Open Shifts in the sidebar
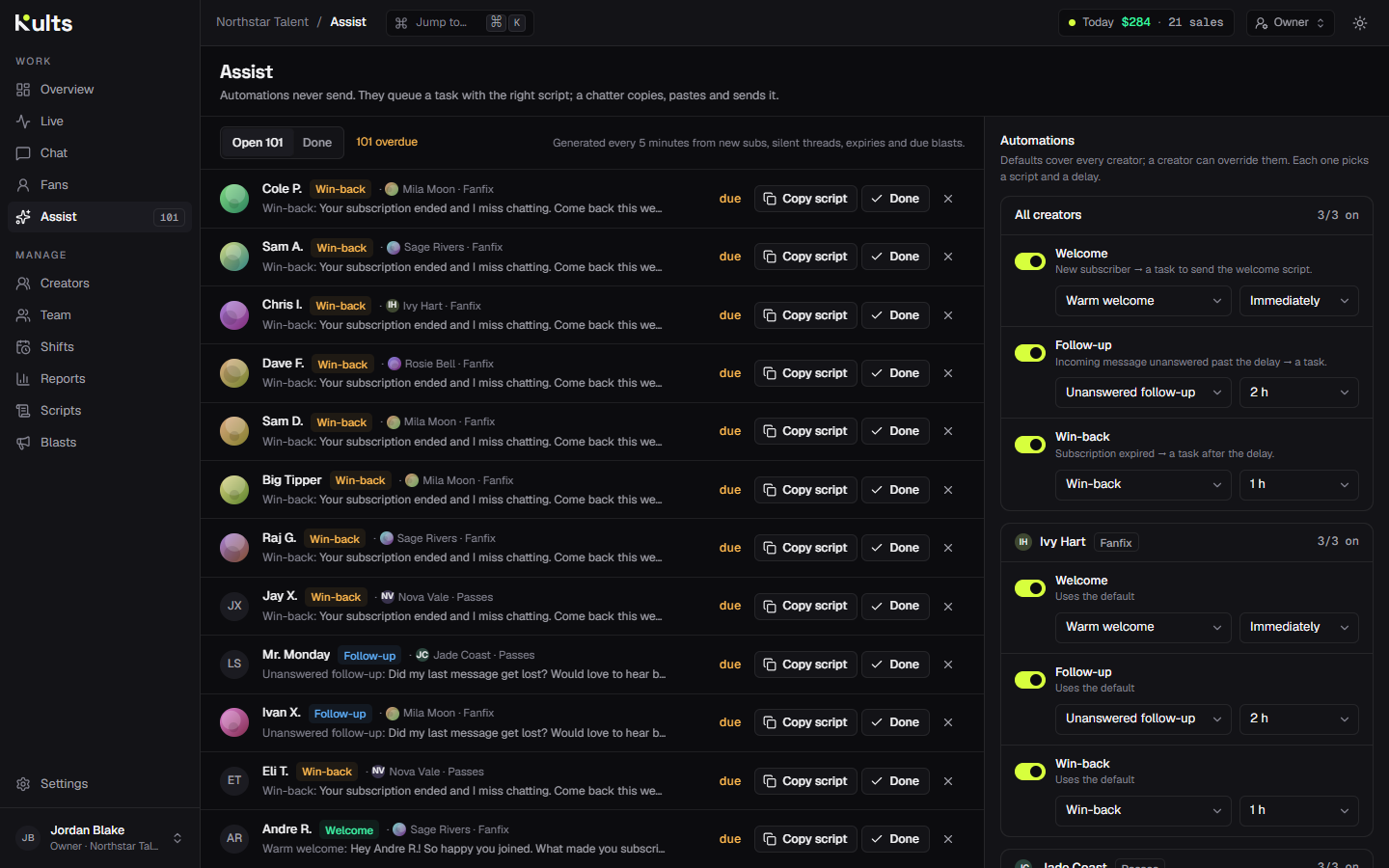The width and height of the screenshot is (1389, 868). pos(99,347)
